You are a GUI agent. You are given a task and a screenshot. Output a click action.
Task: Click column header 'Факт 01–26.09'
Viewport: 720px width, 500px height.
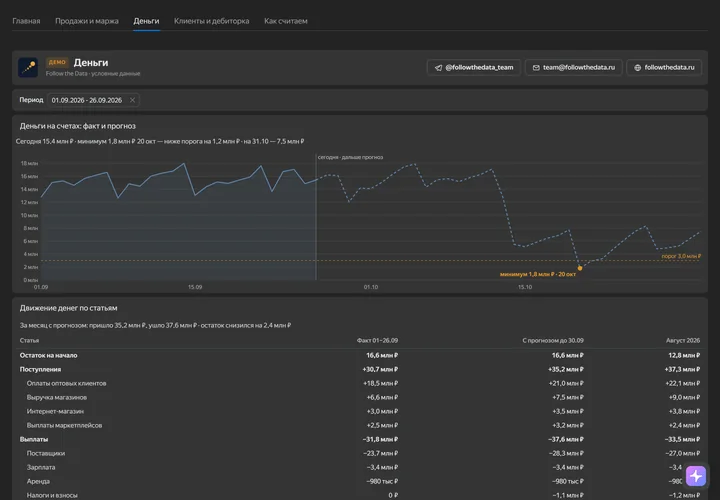[377, 340]
